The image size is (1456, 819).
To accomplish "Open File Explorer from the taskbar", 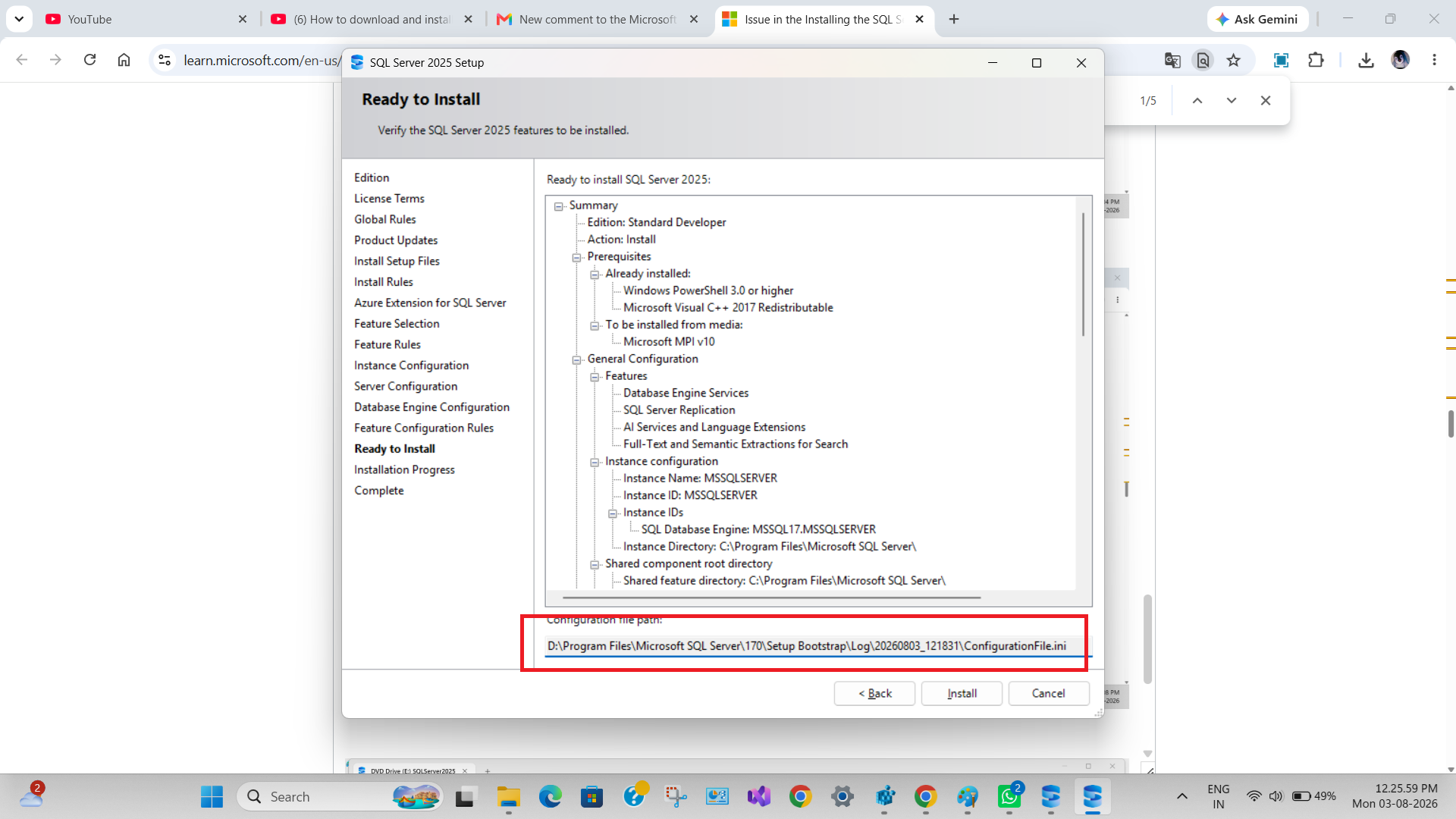I will pyautogui.click(x=508, y=797).
